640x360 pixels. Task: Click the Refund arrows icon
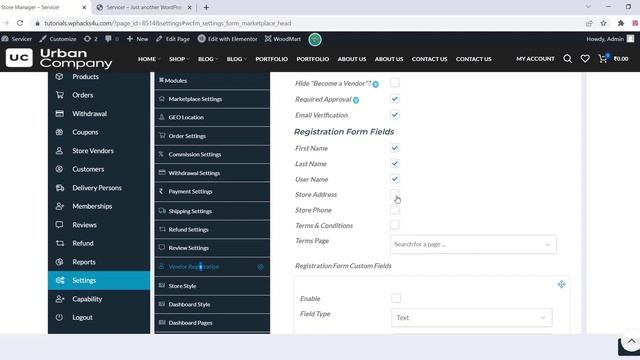[x=60, y=243]
